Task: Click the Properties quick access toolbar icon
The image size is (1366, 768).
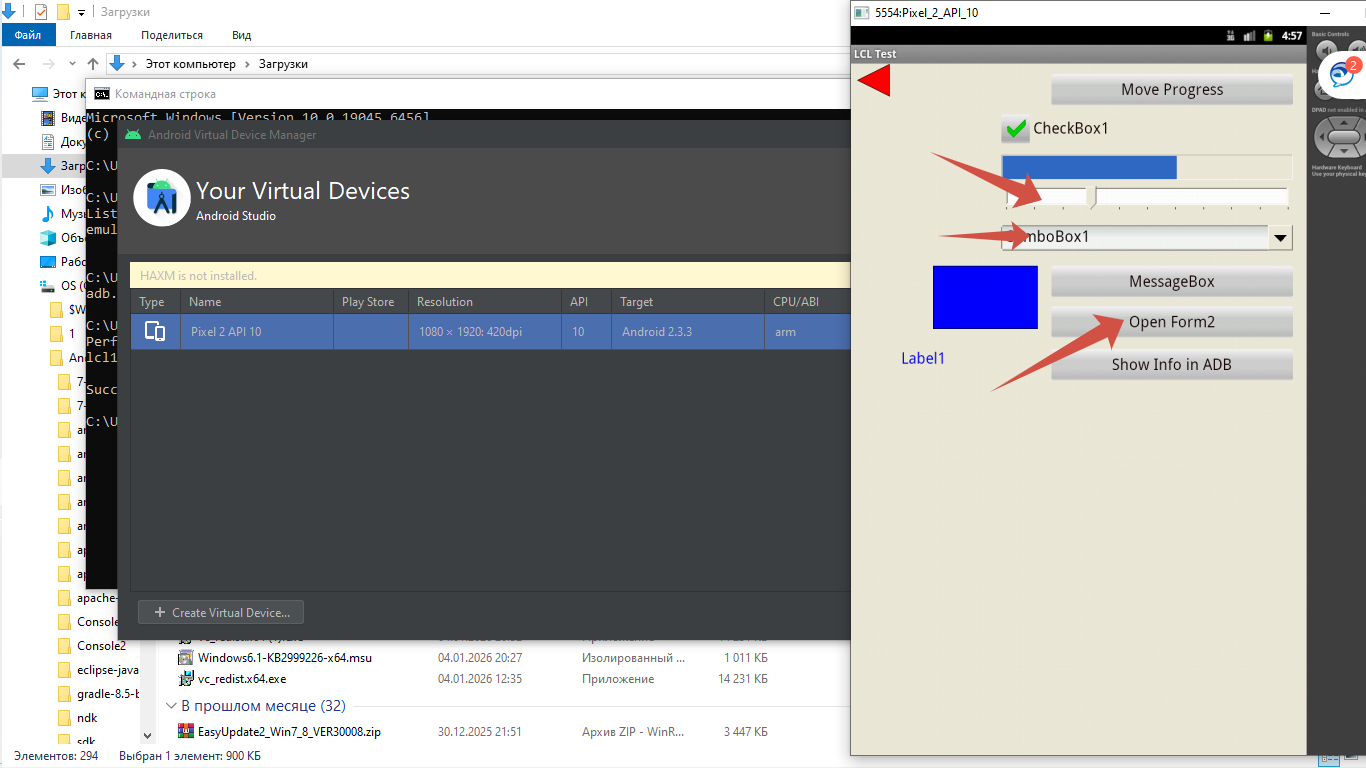Action: point(41,12)
